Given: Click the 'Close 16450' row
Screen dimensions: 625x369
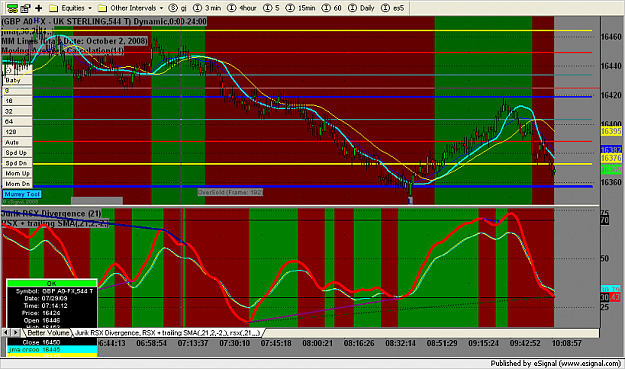Looking at the screenshot, I should click(x=52, y=342).
